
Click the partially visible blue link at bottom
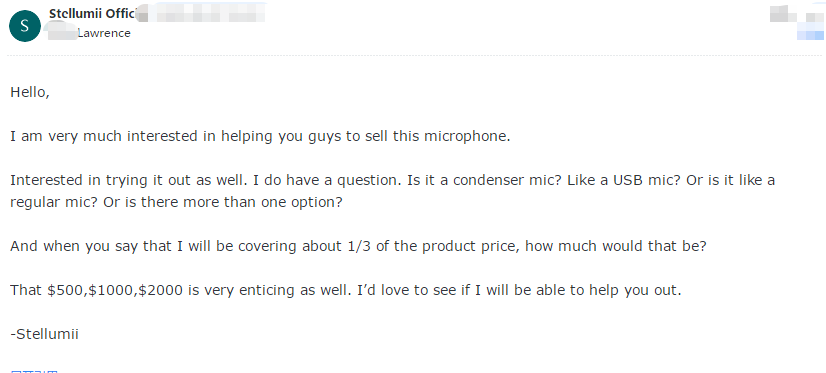(x=34, y=371)
